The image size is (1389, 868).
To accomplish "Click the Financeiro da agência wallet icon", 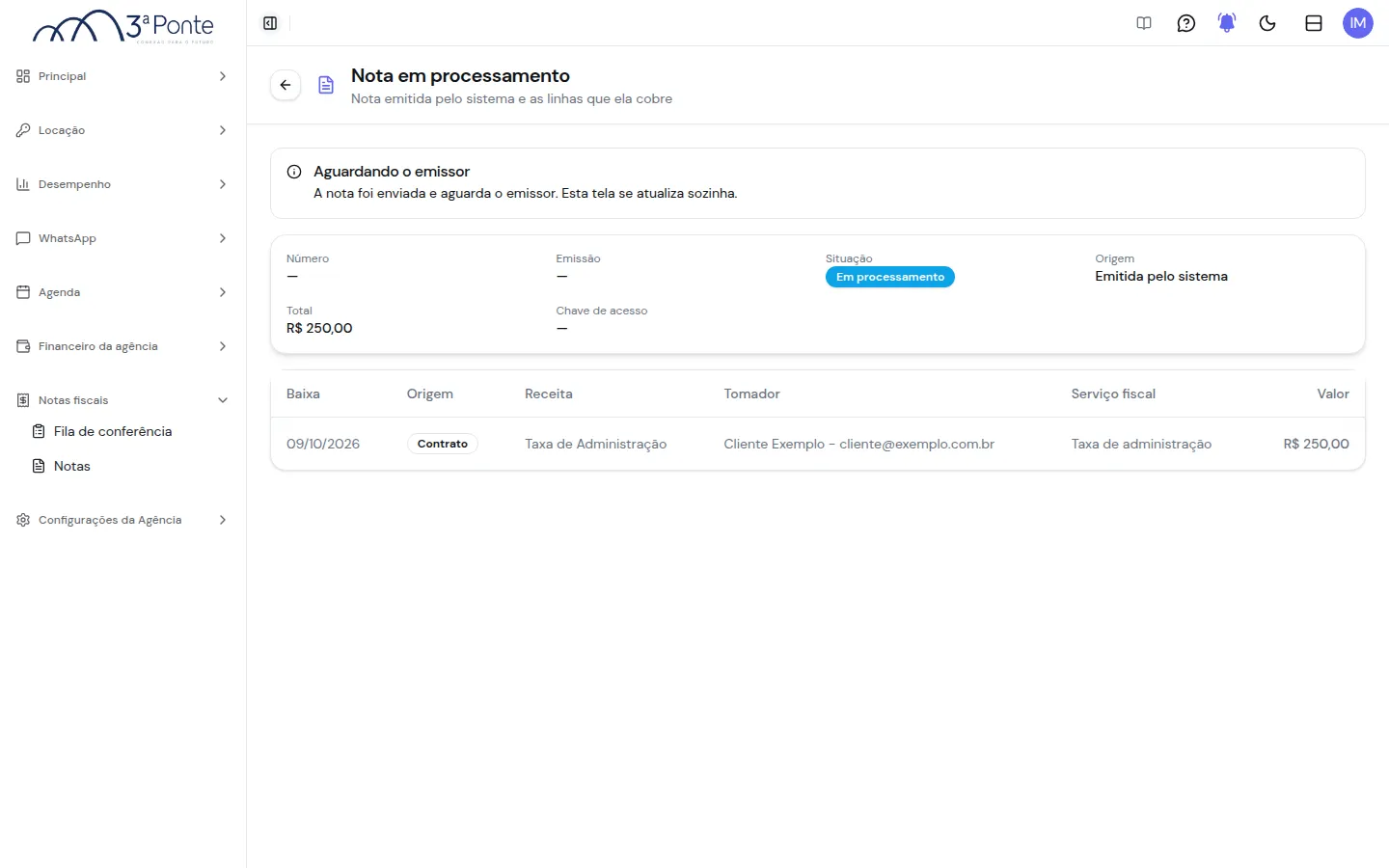I will [23, 346].
